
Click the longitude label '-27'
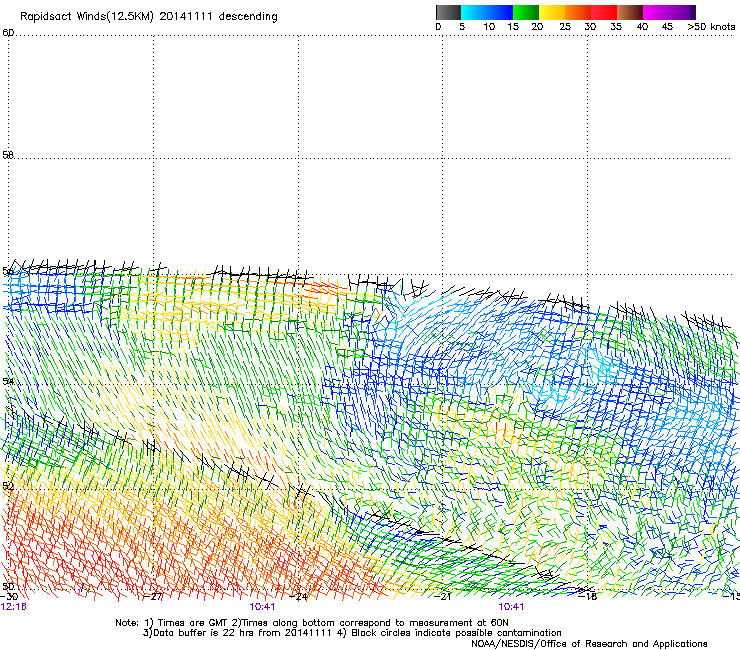pos(153,597)
